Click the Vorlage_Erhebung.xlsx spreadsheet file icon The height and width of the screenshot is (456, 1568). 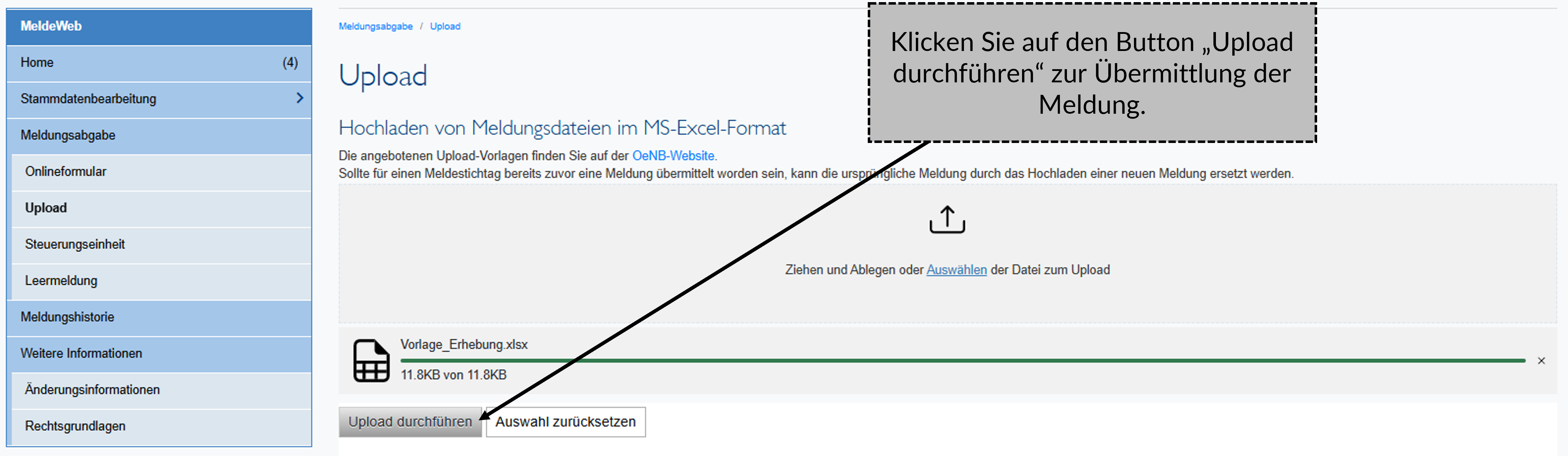click(x=371, y=360)
